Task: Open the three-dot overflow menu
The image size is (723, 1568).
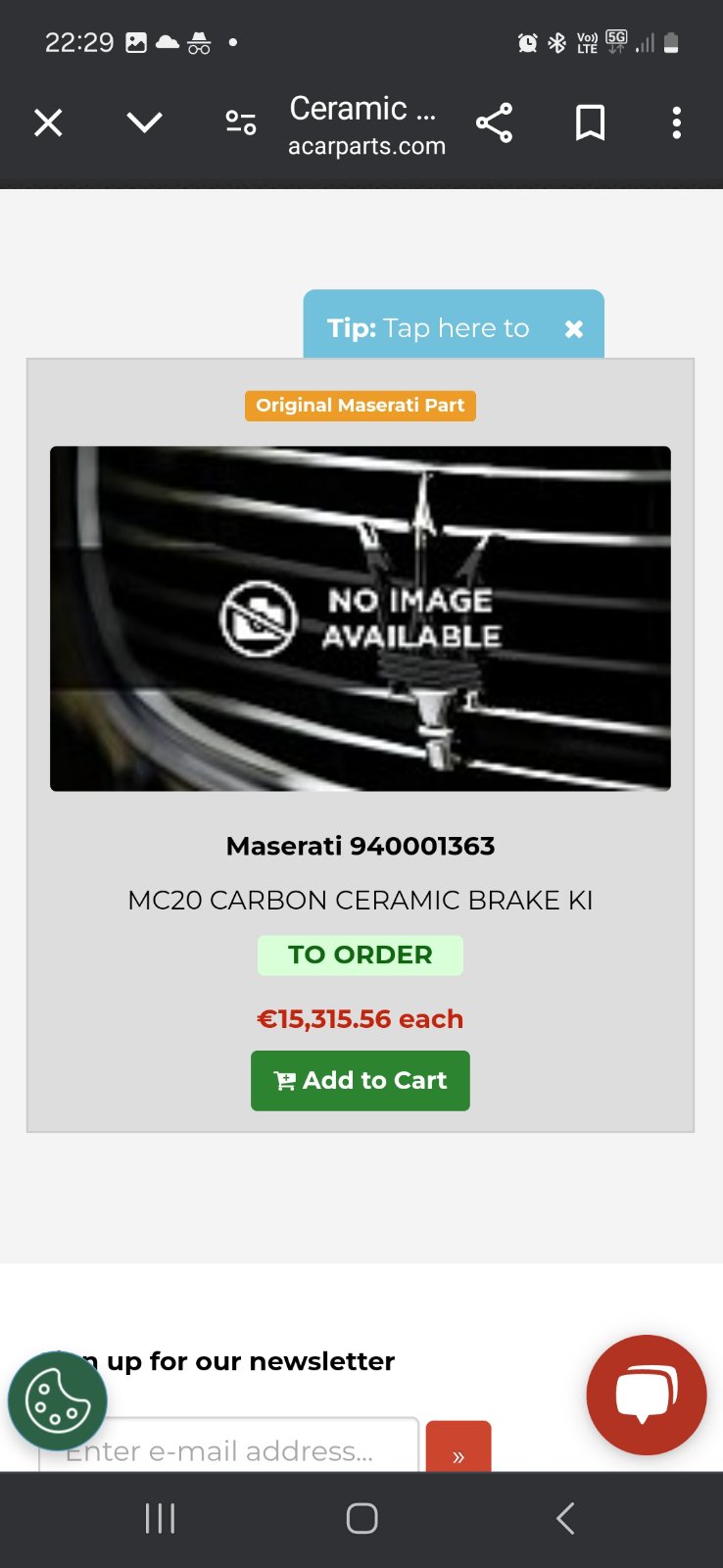Action: point(676,122)
